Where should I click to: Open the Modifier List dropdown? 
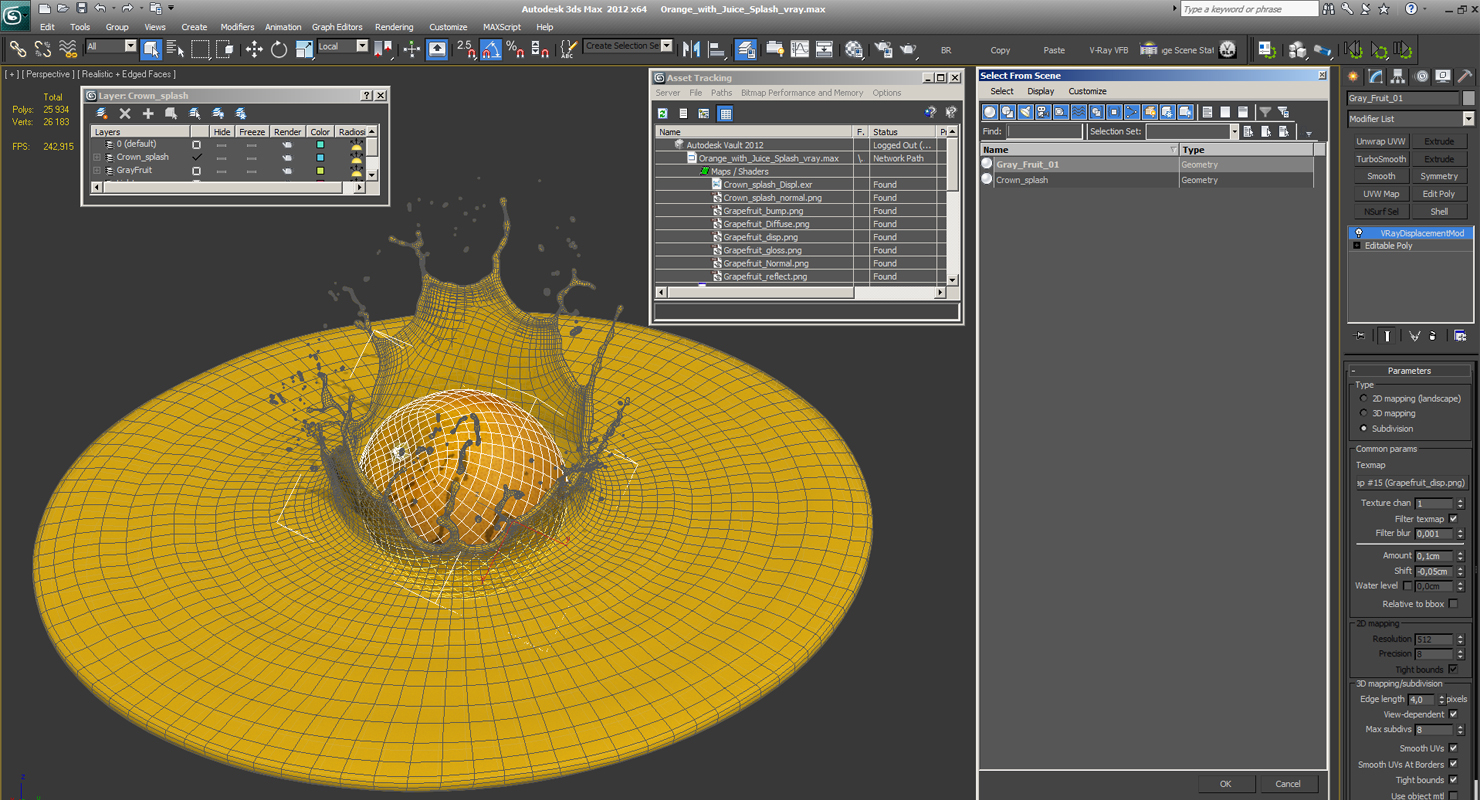[1410, 118]
